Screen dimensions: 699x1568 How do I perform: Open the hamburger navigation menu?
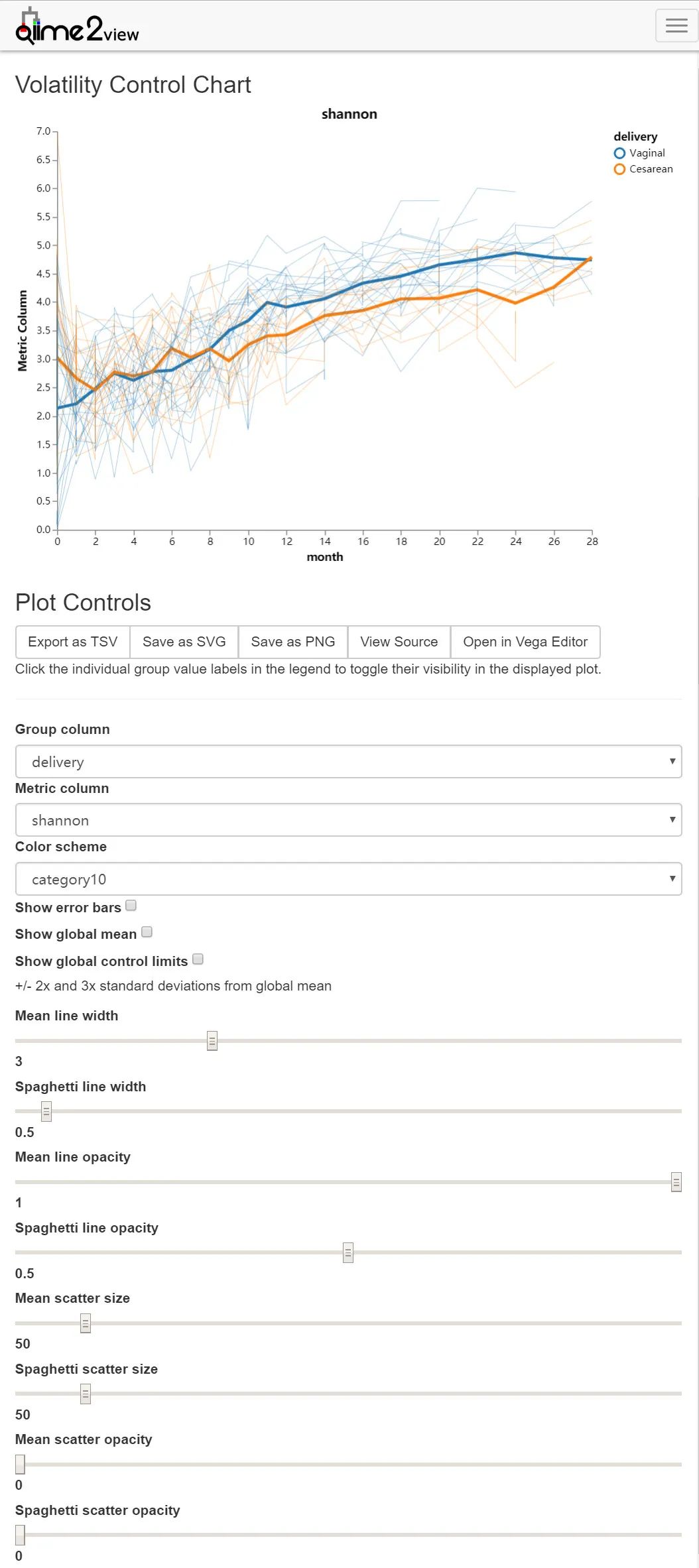point(676,26)
